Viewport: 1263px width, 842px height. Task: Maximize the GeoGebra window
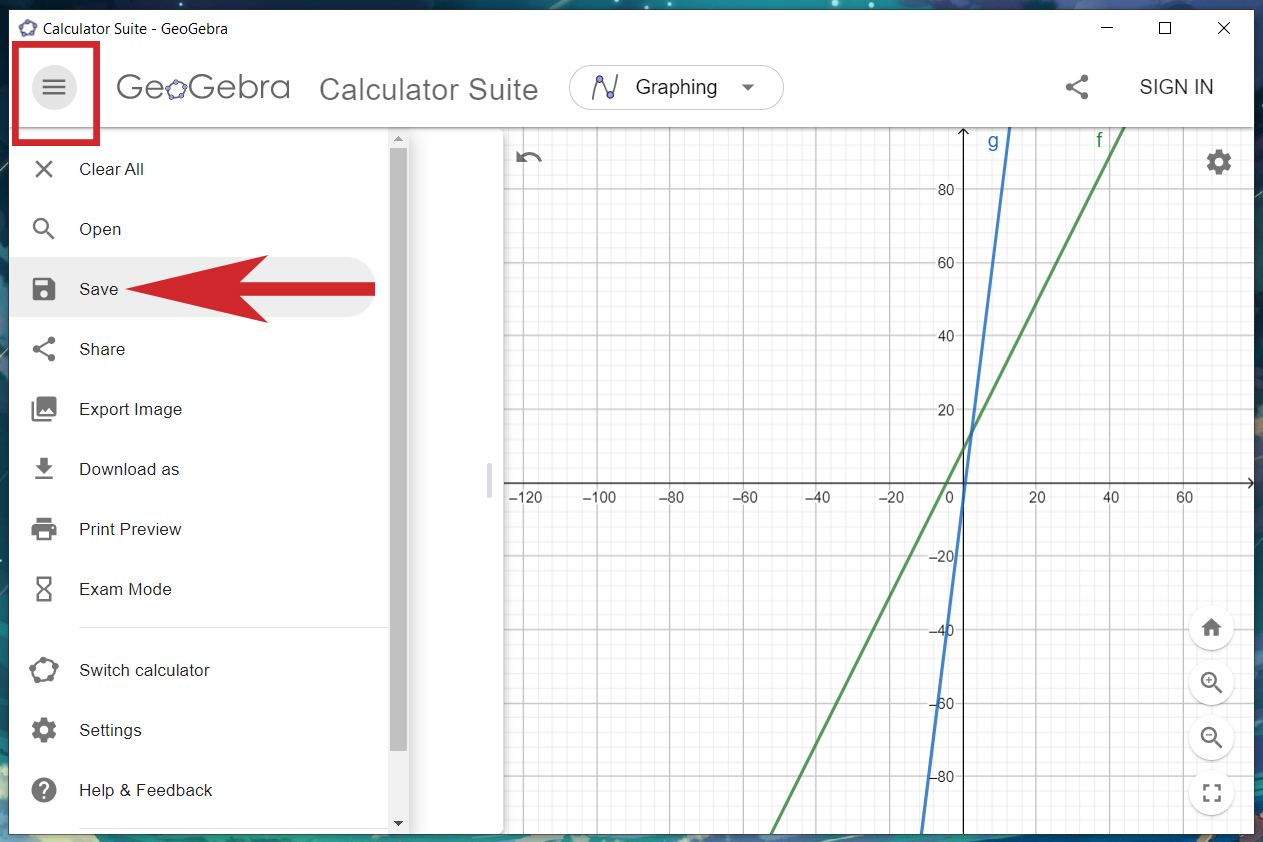pos(1165,28)
